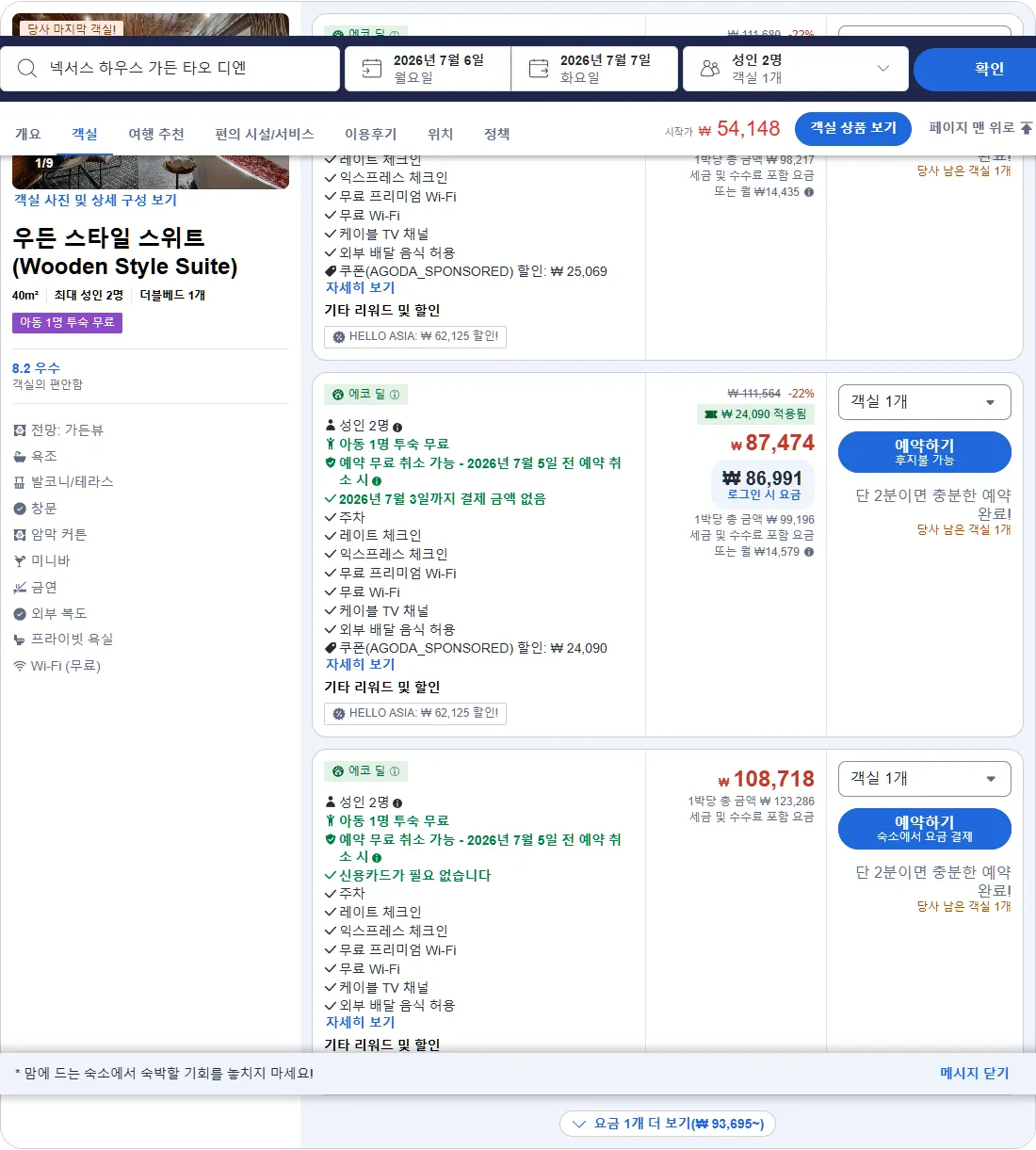Image resolution: width=1036 pixels, height=1150 pixels.
Task: Click 메시지 닫기 to dismiss banner
Action: coord(974,1074)
